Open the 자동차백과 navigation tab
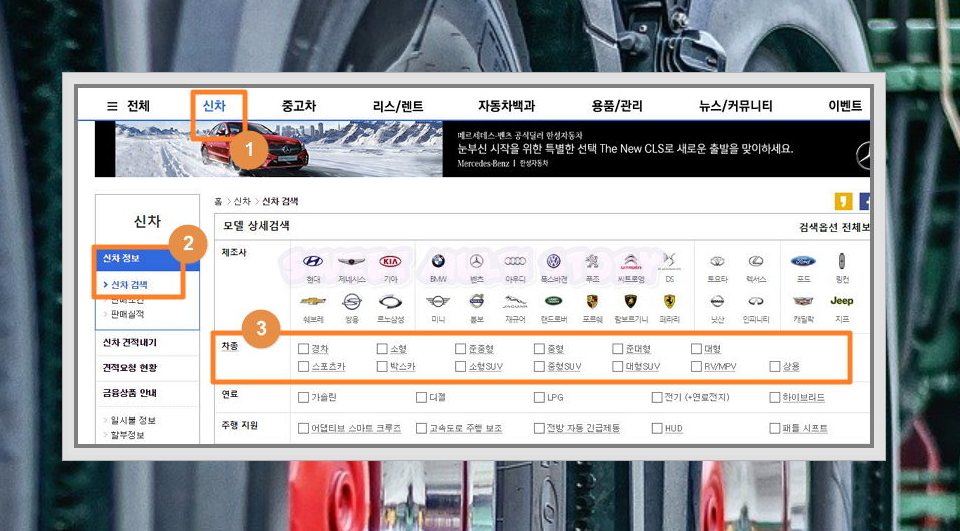 (x=506, y=106)
